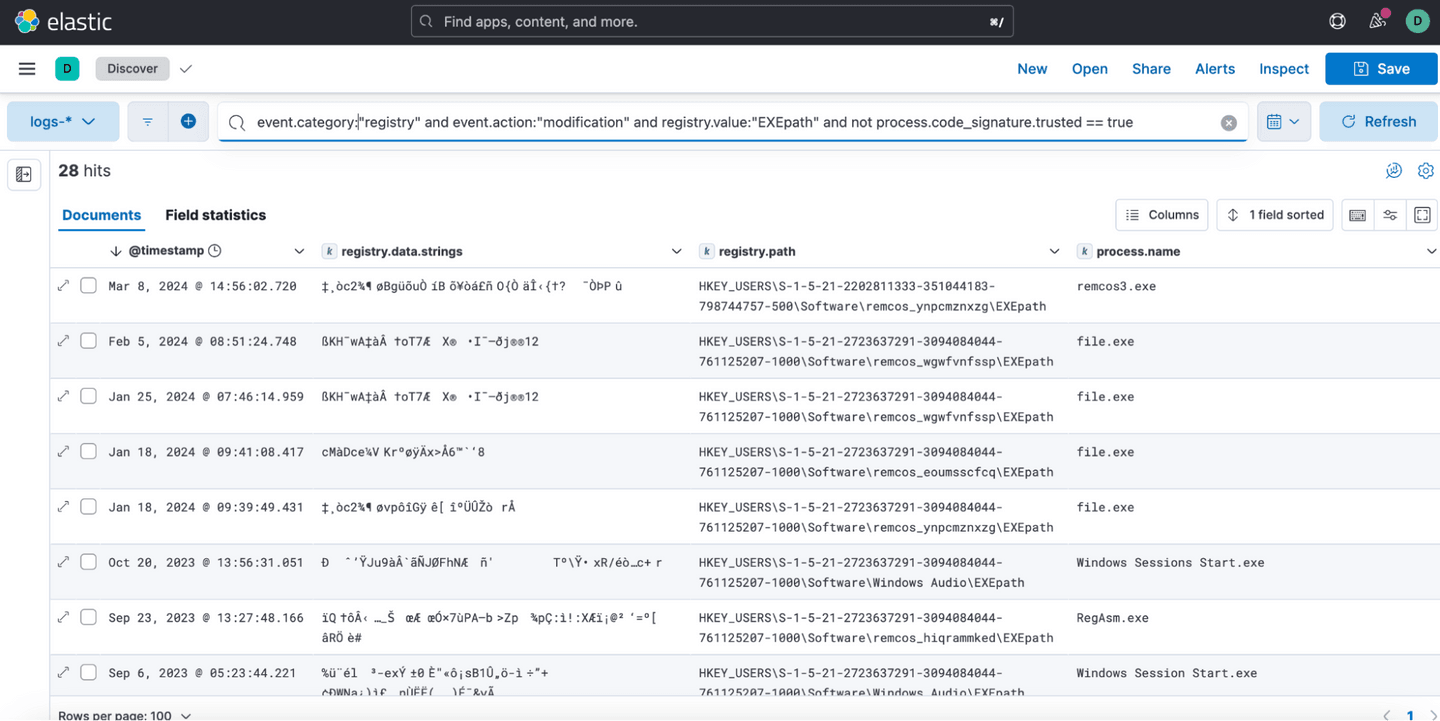Image resolution: width=1440 pixels, height=721 pixels.
Task: Tick the Oct 20, 2023 row checkbox
Action: click(88, 562)
